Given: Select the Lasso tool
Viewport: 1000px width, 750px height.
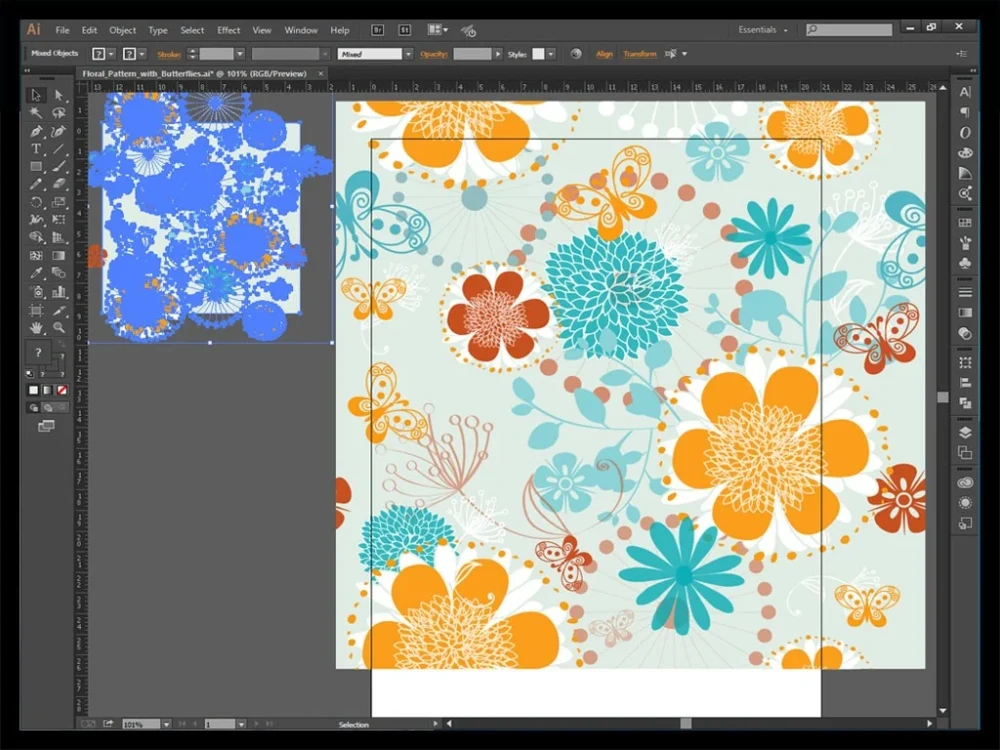Looking at the screenshot, I should click(59, 114).
